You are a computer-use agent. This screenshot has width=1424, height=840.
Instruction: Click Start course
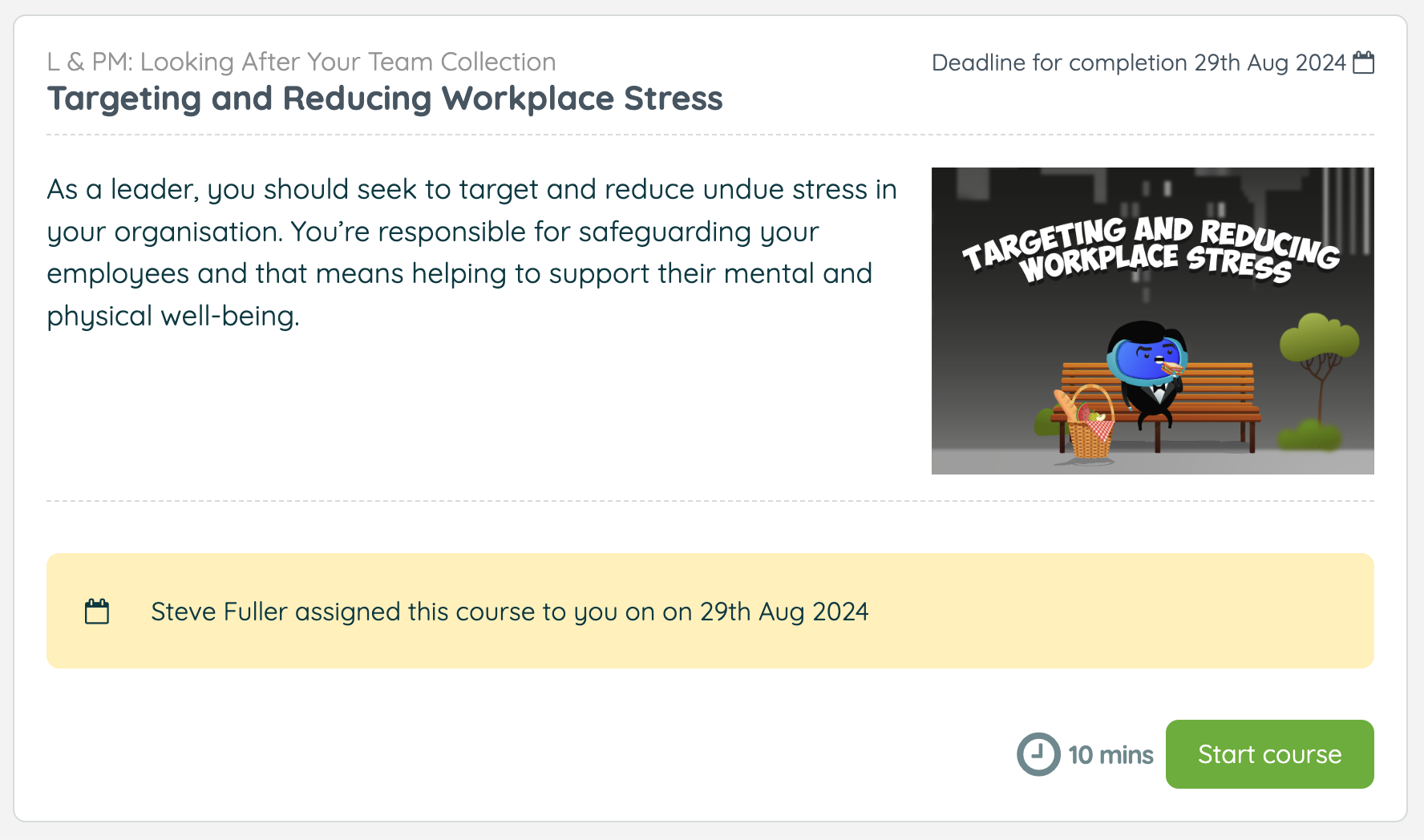click(1269, 753)
